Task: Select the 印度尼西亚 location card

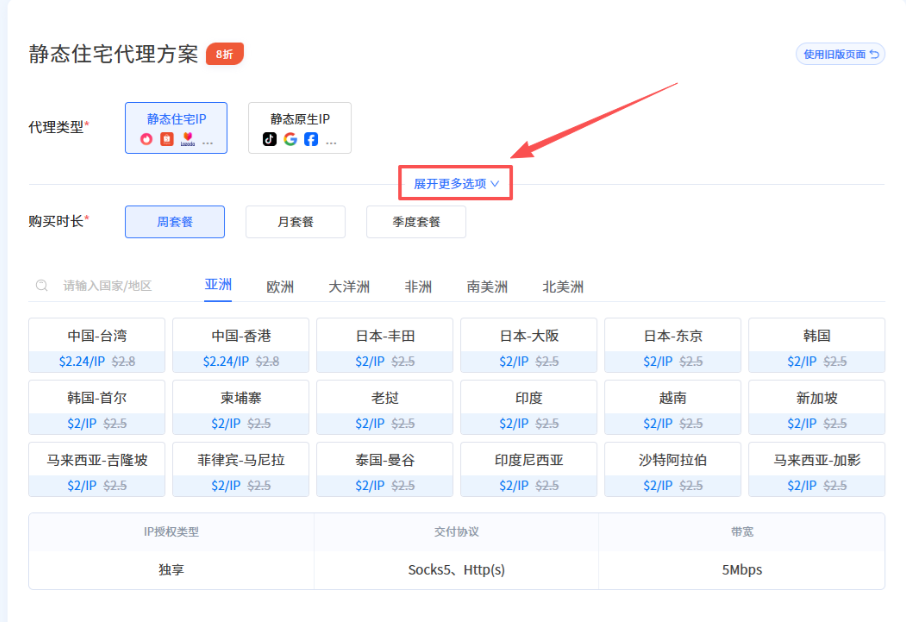Action: (529, 469)
